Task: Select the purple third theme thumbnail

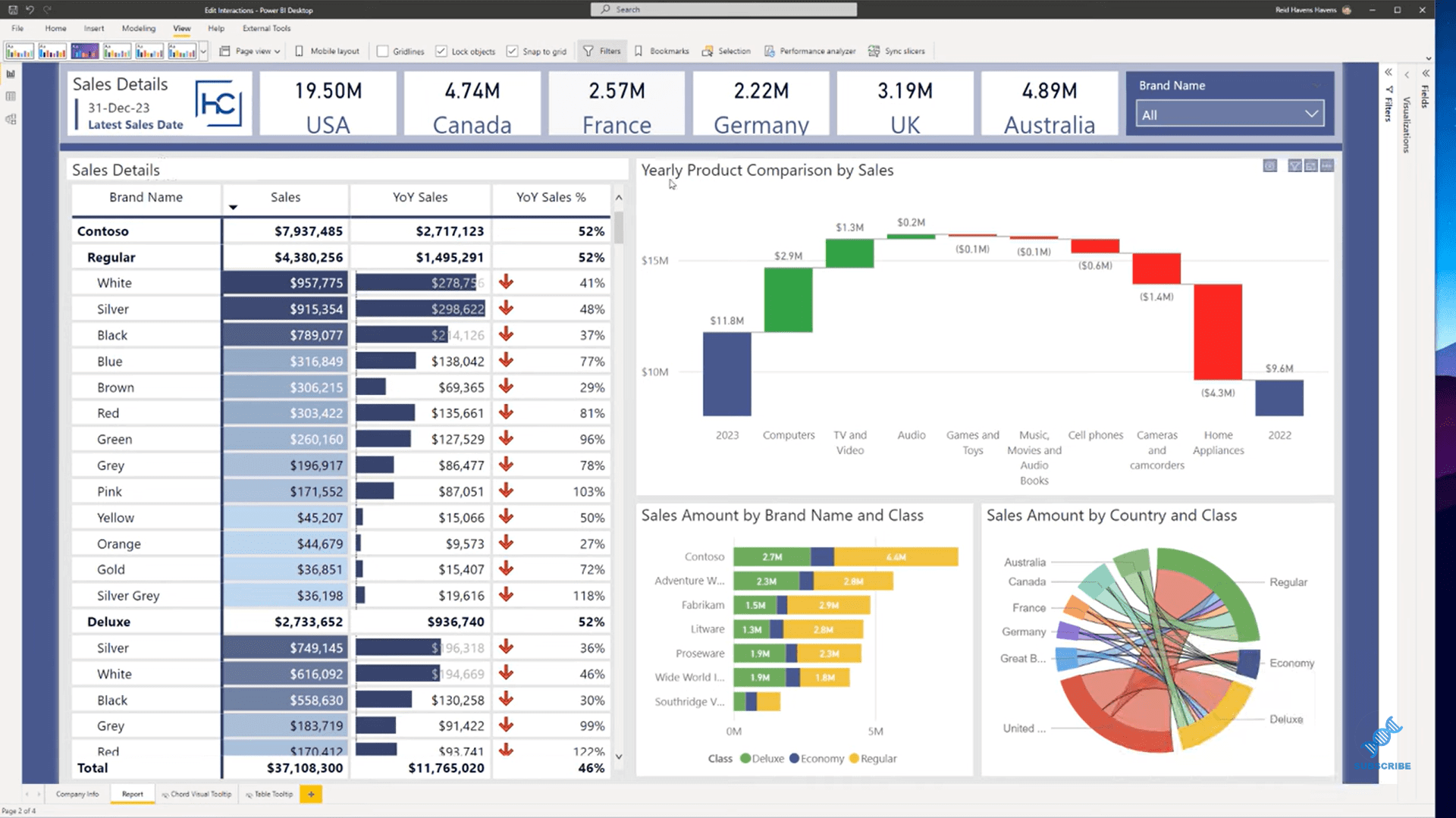Action: pos(85,51)
